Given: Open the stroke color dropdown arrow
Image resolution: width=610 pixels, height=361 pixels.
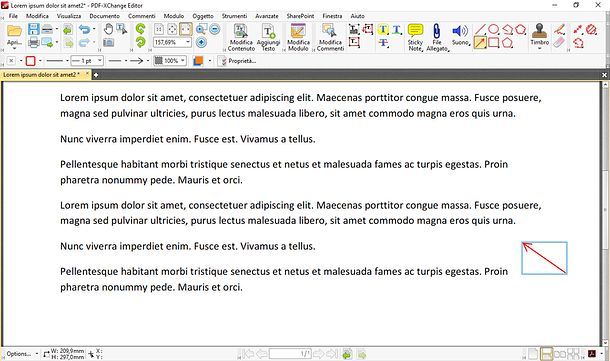Looking at the screenshot, I should click(40, 61).
